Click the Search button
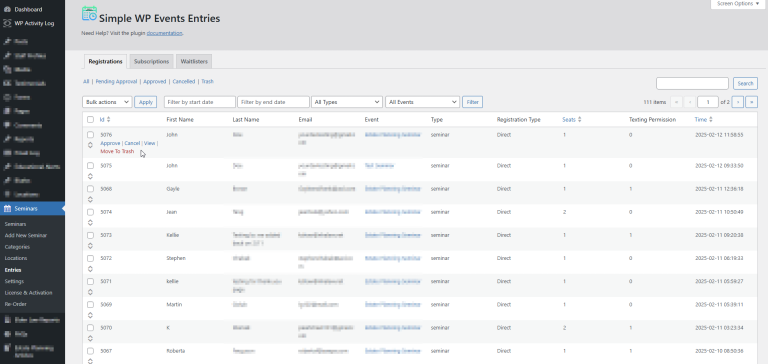The image size is (768, 364). tap(745, 83)
